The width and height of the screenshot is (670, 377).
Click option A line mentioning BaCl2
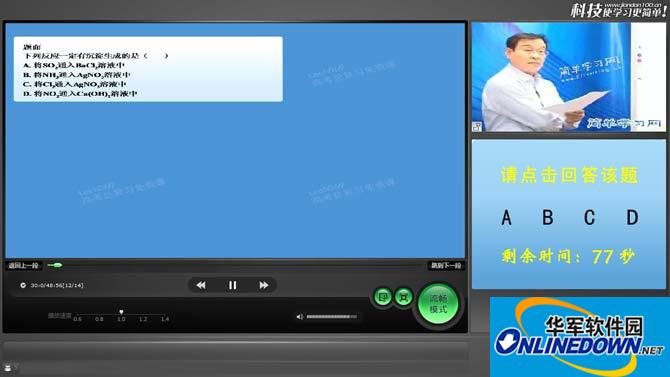point(74,65)
